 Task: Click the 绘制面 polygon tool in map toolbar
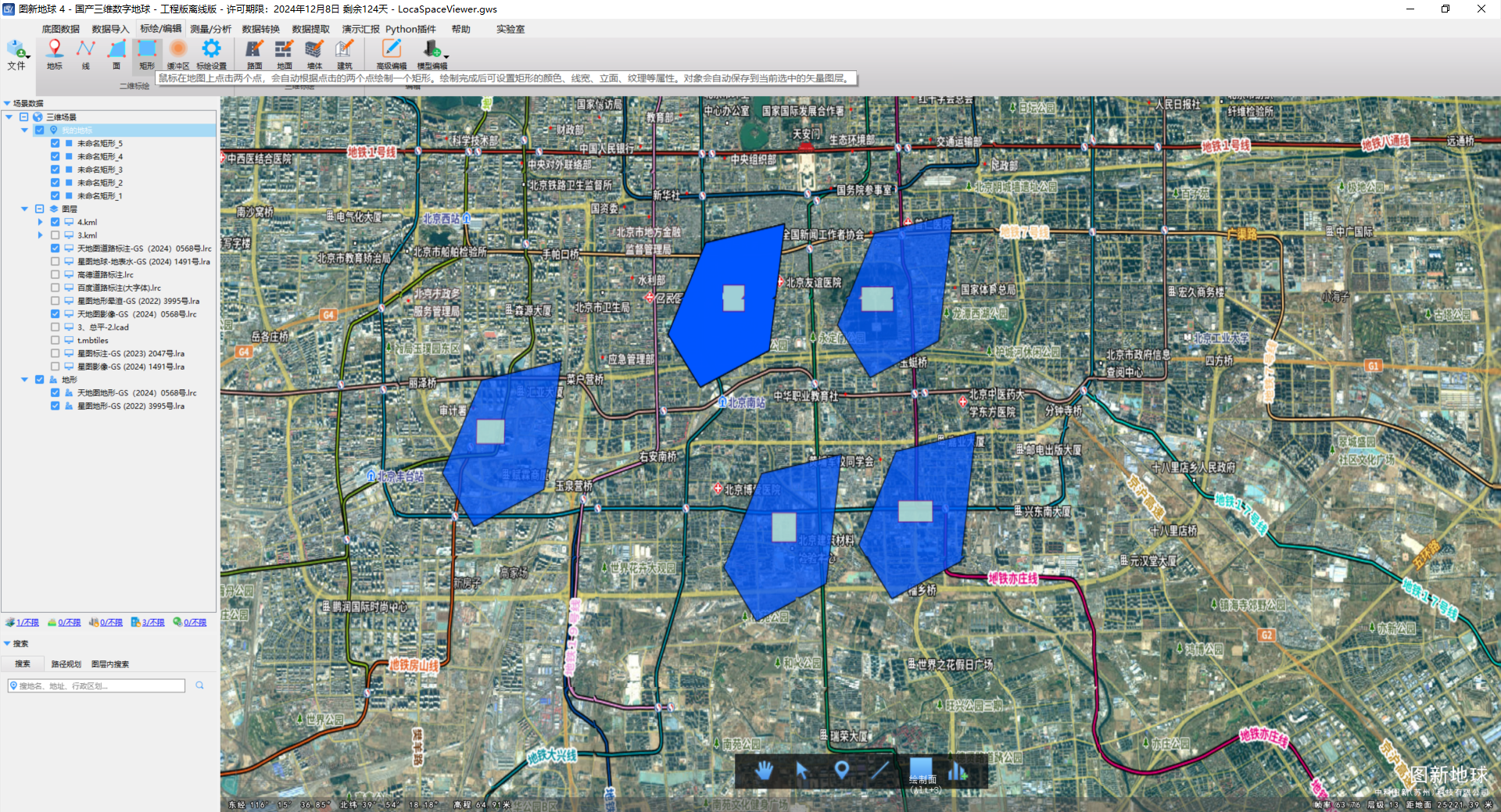pos(922,769)
